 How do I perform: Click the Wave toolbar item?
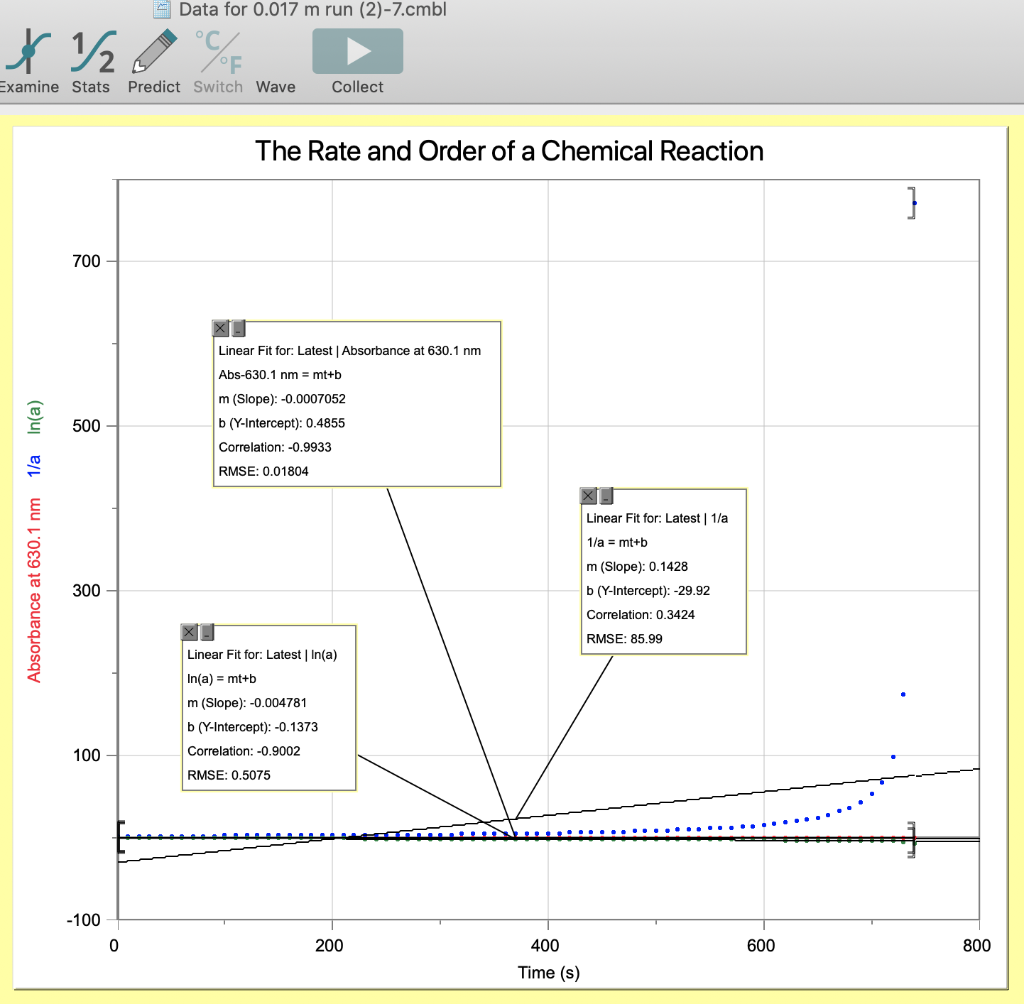[276, 87]
